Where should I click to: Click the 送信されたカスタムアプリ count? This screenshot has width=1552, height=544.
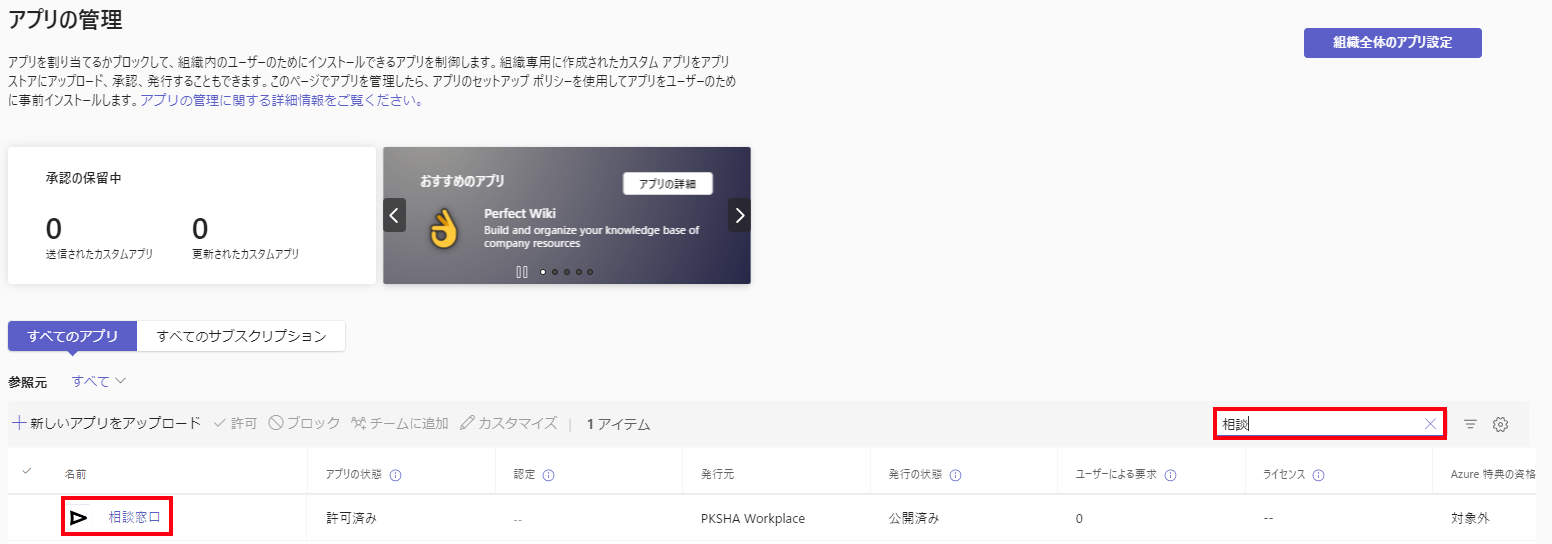point(54,229)
